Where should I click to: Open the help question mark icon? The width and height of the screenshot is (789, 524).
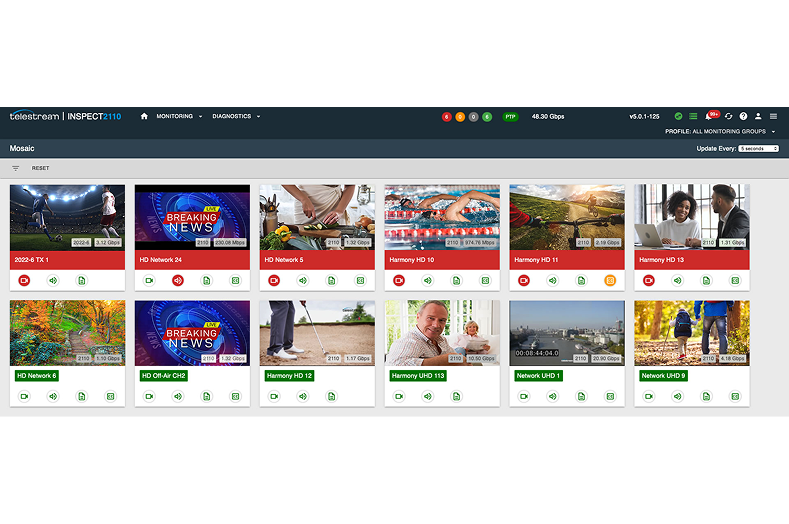click(743, 116)
